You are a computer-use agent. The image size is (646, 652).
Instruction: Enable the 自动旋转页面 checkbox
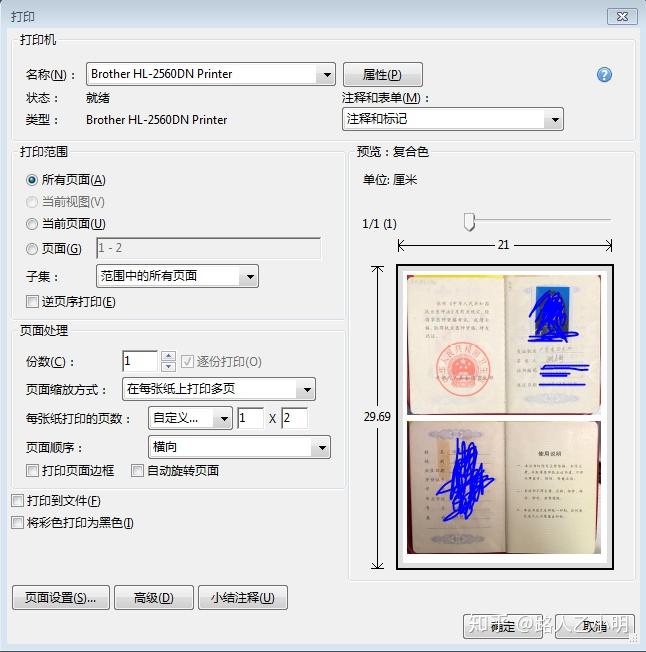pyautogui.click(x=137, y=471)
